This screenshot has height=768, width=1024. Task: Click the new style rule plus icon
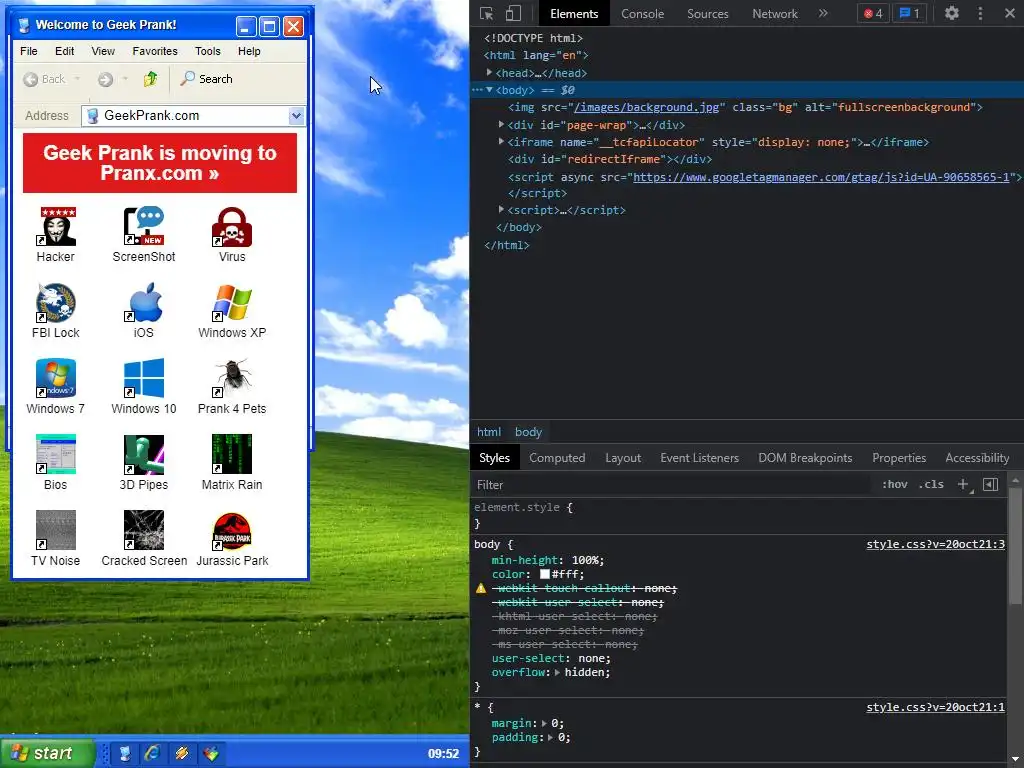(964, 485)
